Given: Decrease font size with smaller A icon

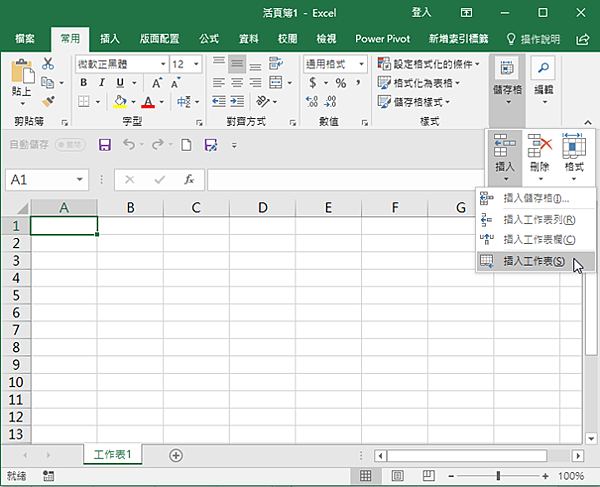Looking at the screenshot, I should tap(176, 83).
